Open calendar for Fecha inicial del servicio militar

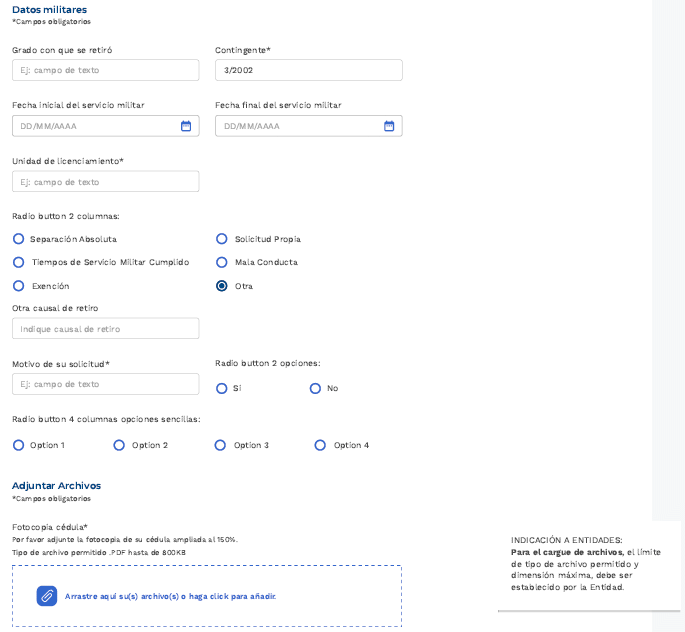tap(186, 126)
